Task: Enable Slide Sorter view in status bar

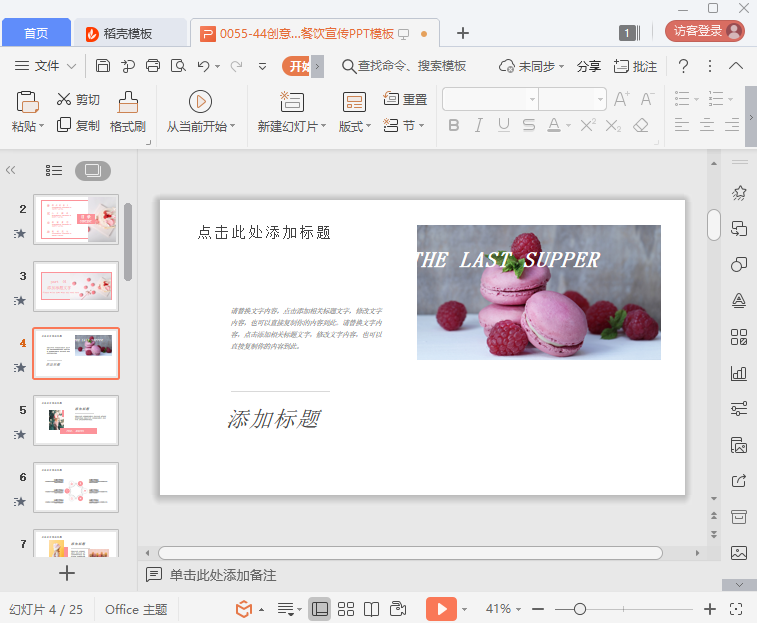Action: (x=346, y=609)
